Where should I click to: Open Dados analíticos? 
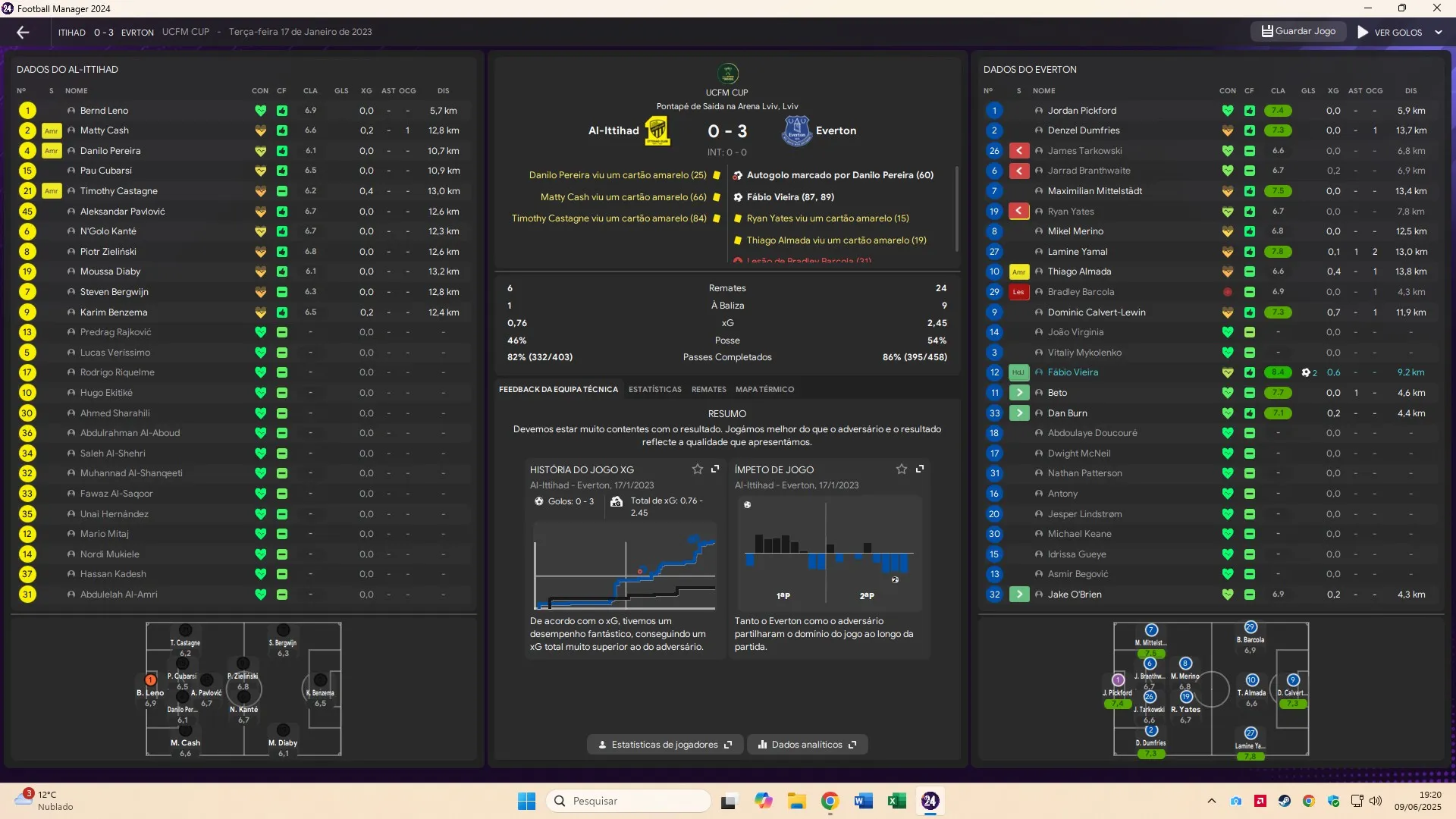807,745
